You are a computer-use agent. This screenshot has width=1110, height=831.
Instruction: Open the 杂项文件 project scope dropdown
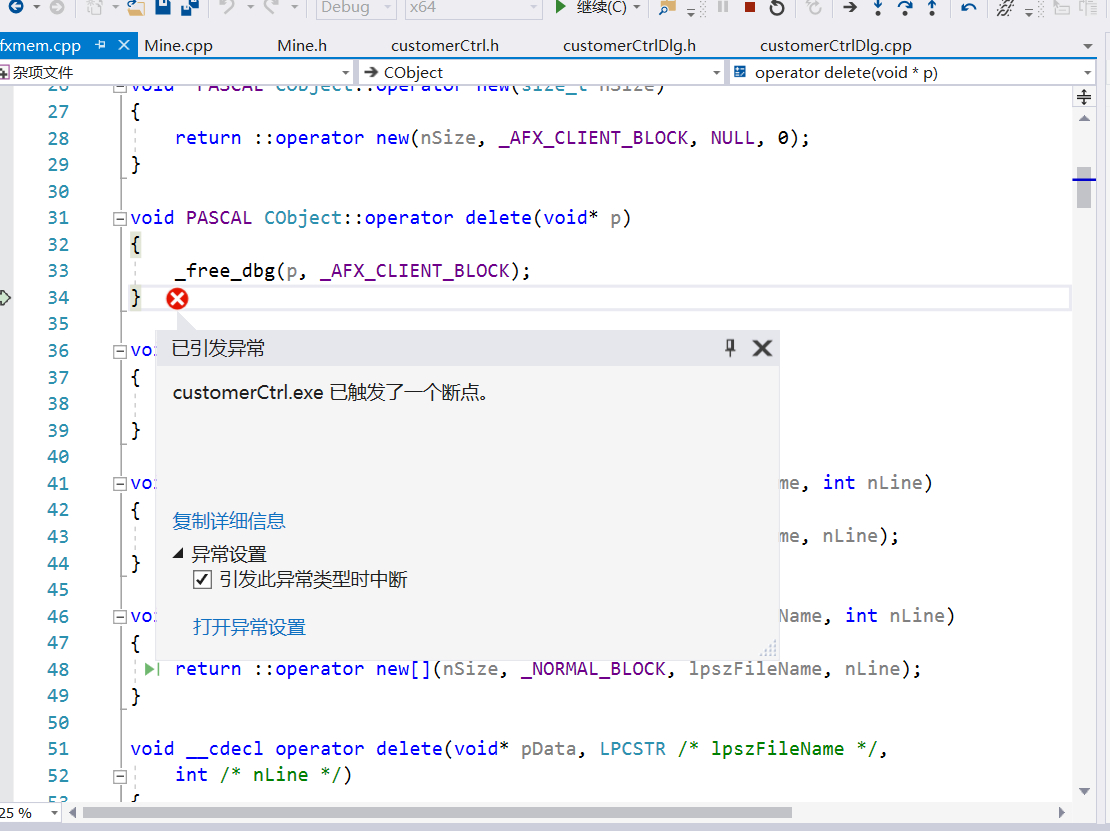tap(176, 72)
